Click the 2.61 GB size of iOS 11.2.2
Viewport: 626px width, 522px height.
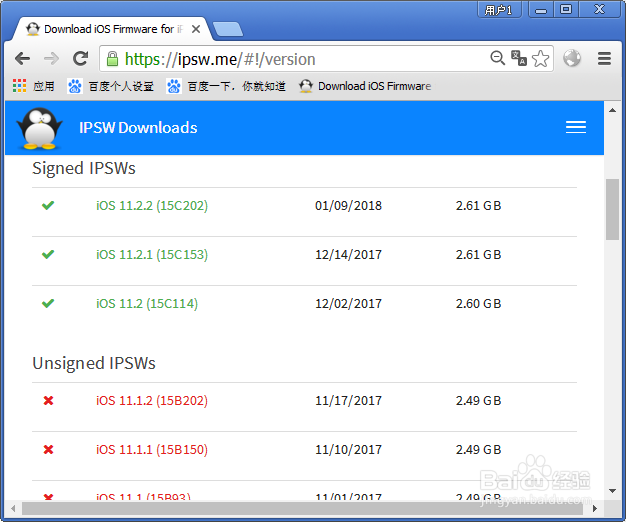[478, 206]
